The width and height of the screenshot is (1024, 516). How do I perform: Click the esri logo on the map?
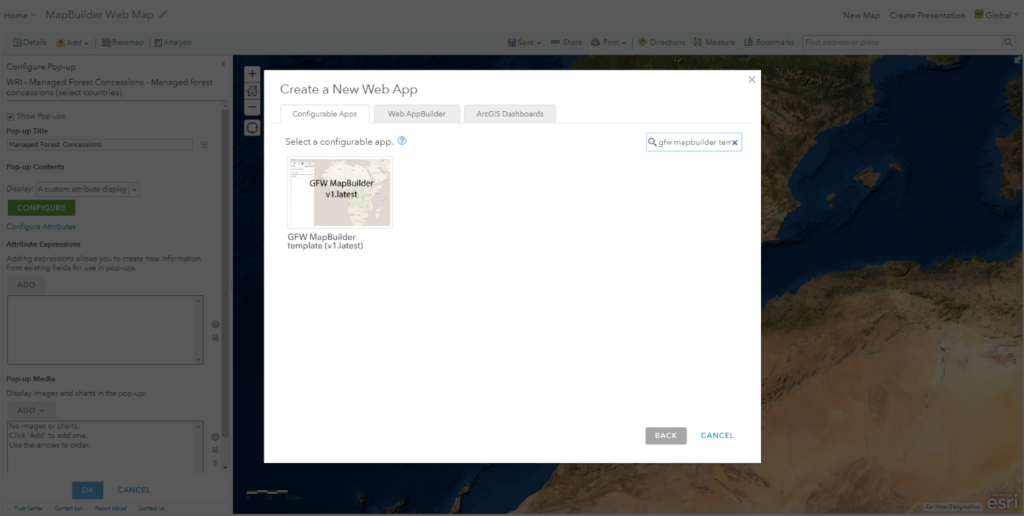point(1001,502)
